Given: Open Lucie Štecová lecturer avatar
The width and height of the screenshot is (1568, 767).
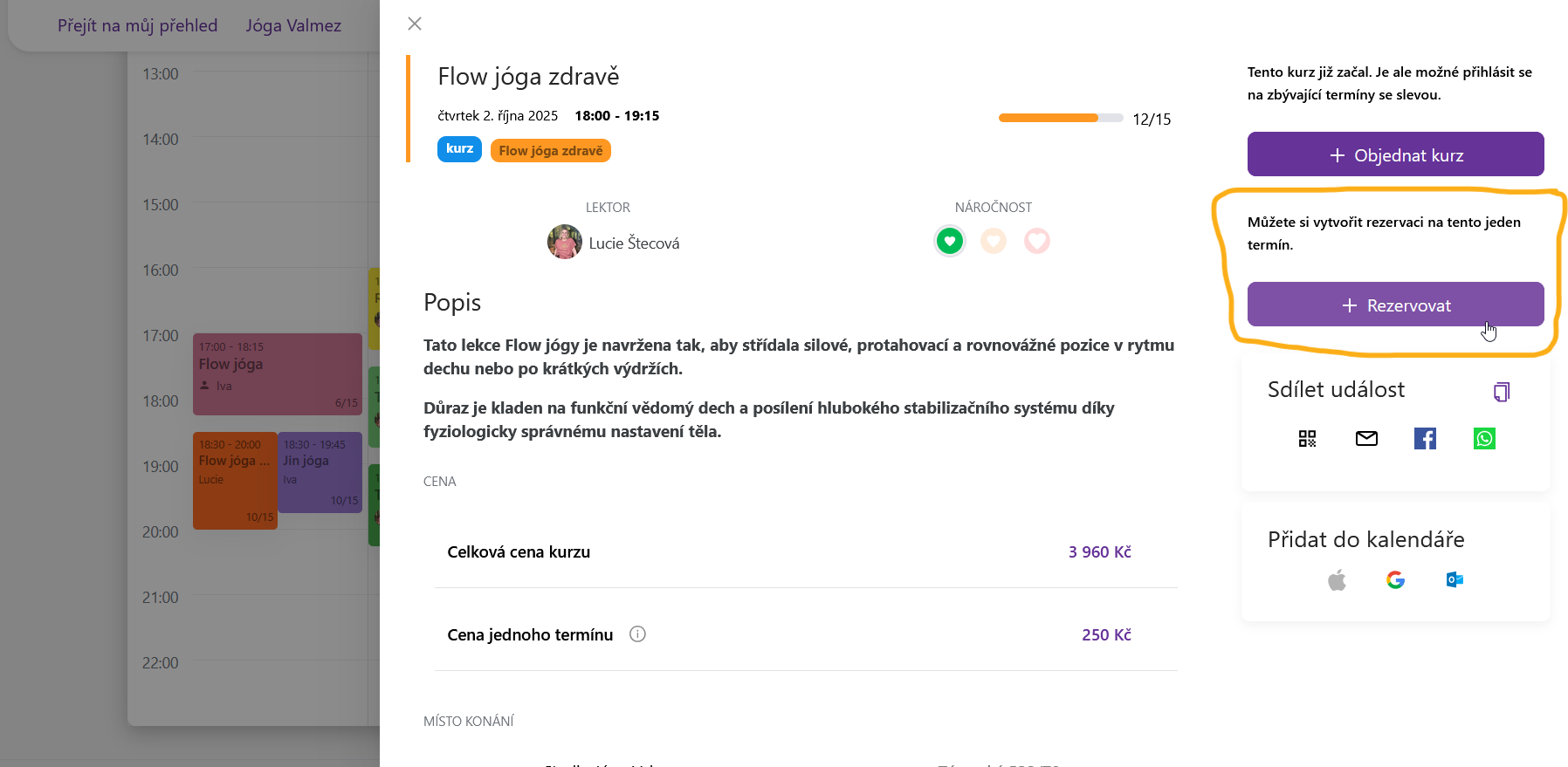Looking at the screenshot, I should pos(565,242).
